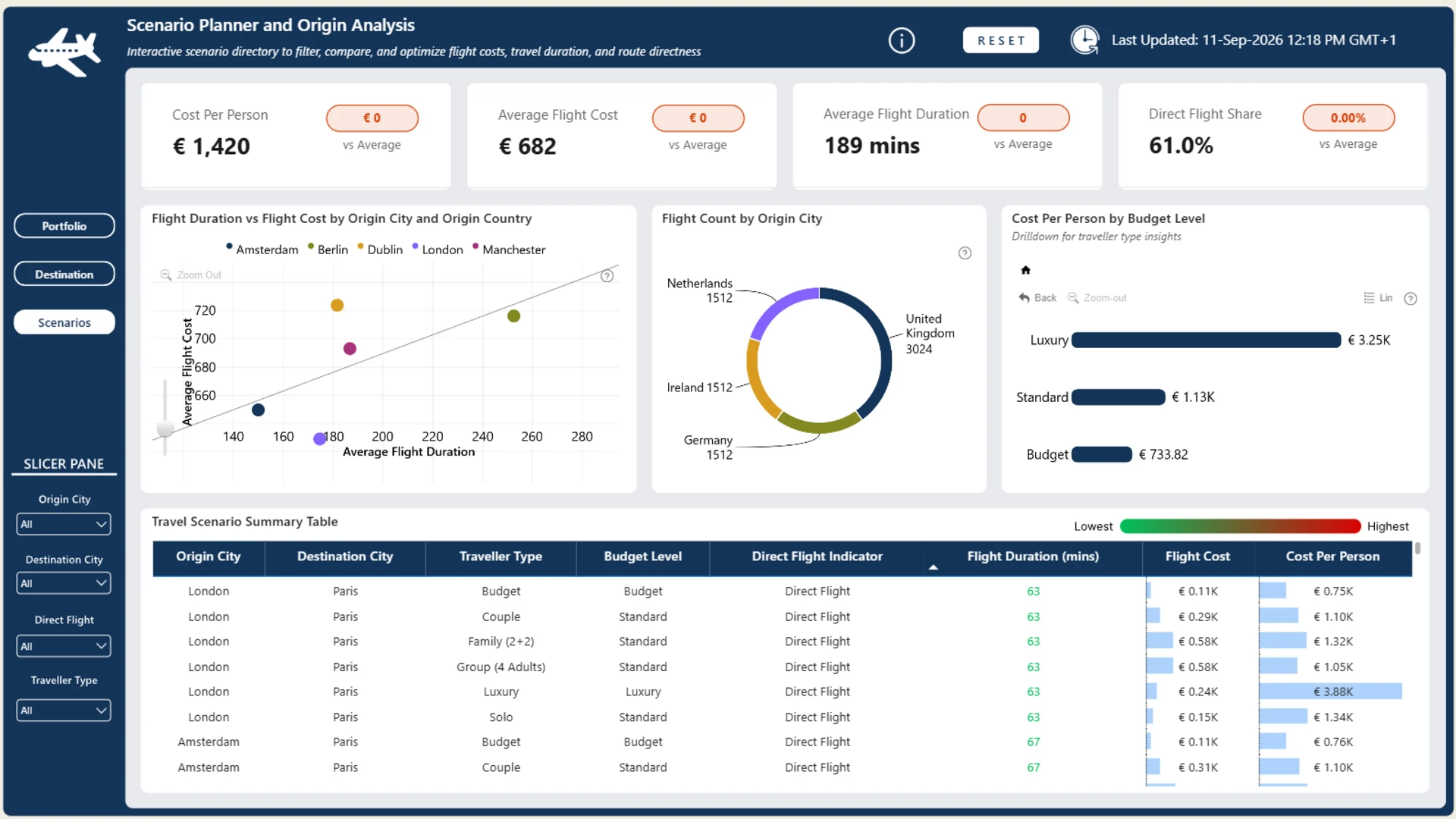Select the purple London scatter point
The width and height of the screenshot is (1456, 819).
pos(320,439)
